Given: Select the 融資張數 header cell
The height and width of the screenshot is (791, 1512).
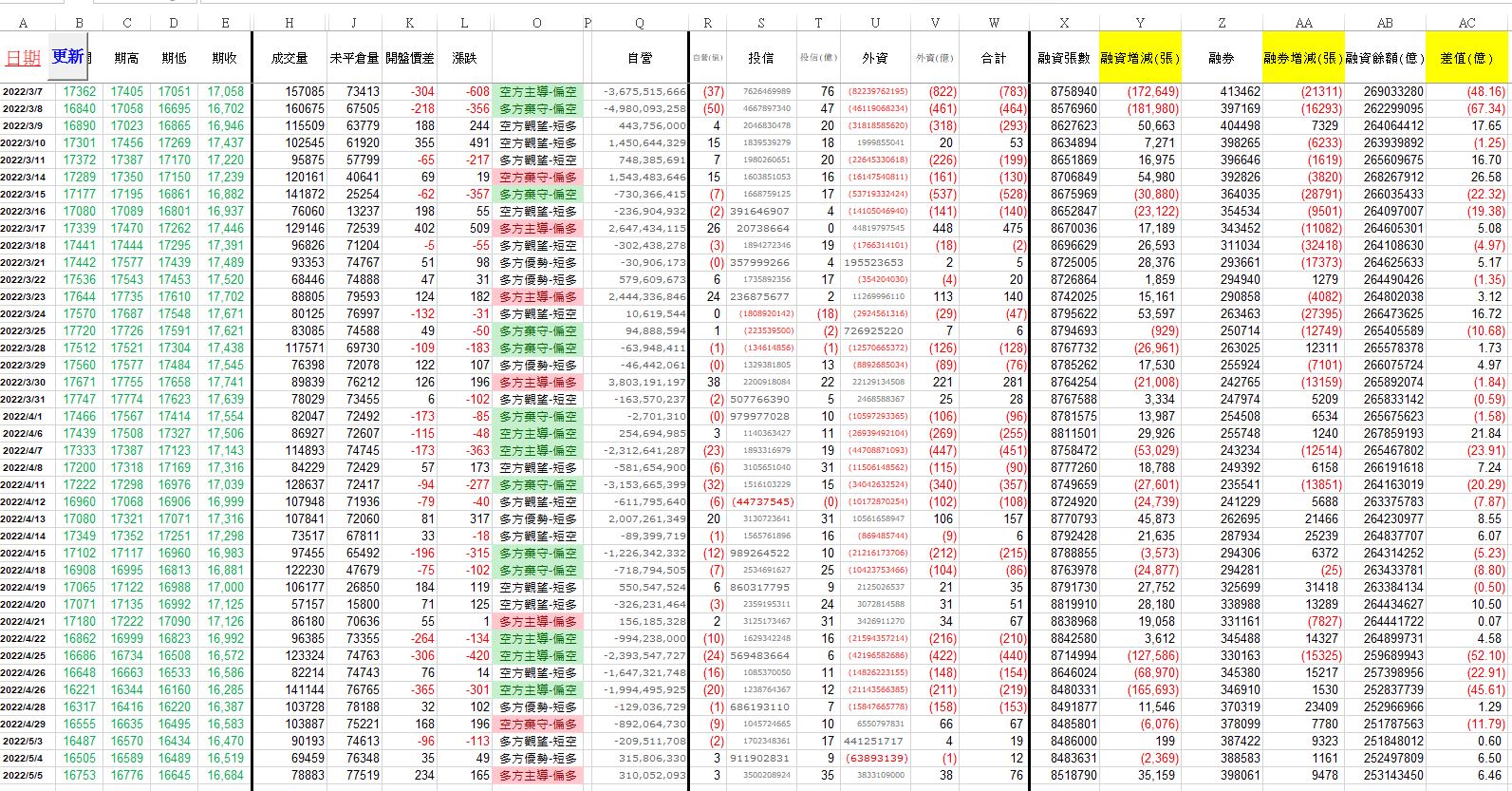Looking at the screenshot, I should click(1064, 58).
